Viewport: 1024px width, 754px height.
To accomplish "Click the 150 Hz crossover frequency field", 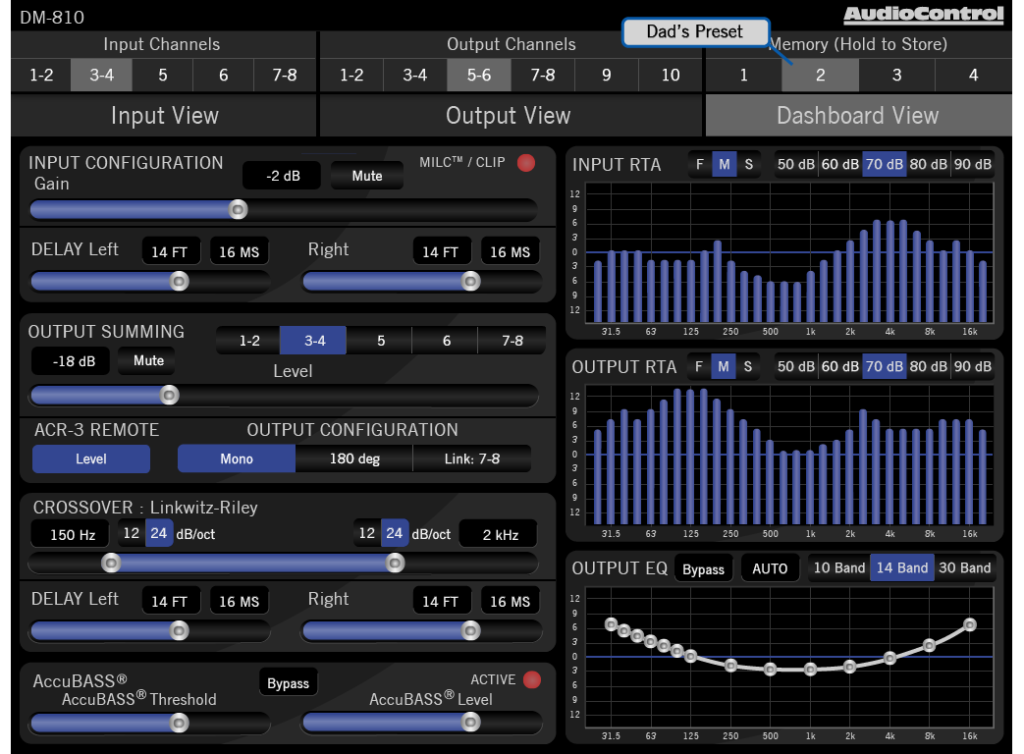I will pos(72,534).
